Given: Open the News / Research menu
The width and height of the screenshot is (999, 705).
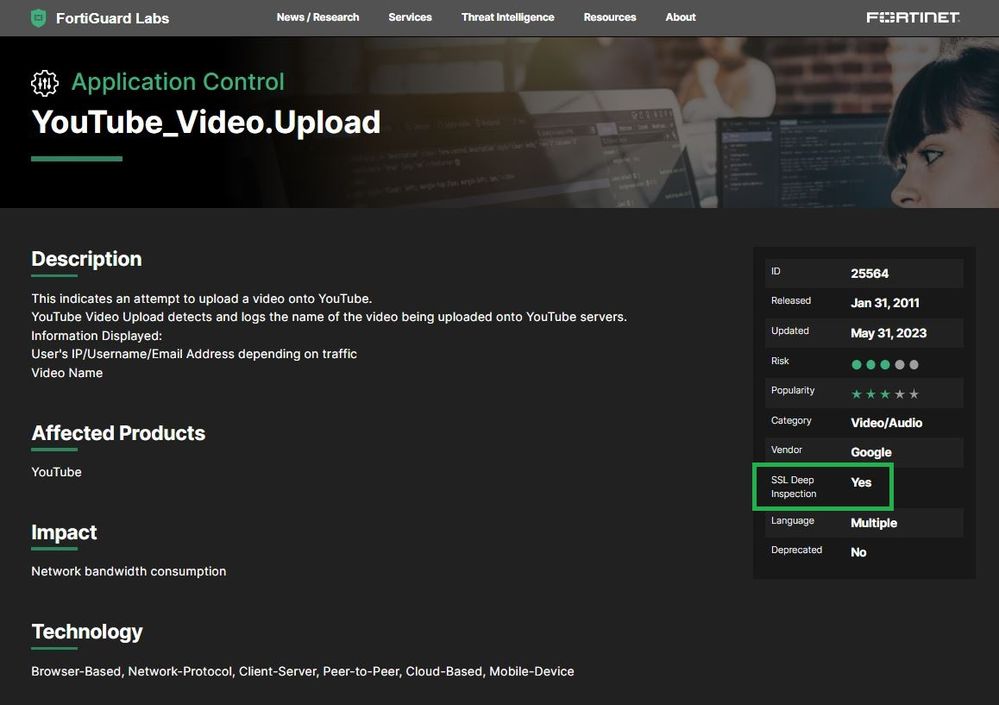Looking at the screenshot, I should [318, 17].
